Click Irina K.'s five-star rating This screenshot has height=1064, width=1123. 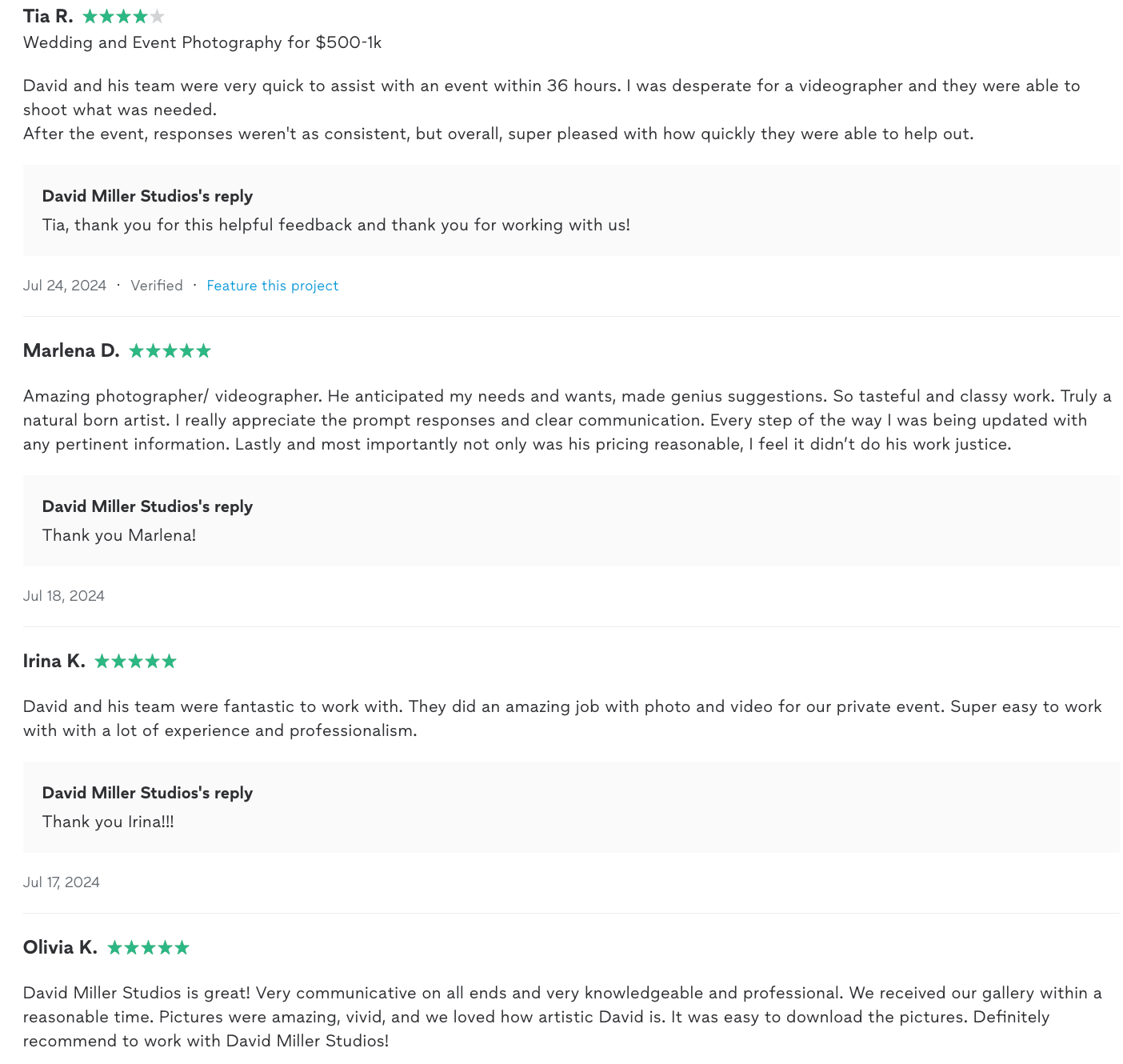135,662
